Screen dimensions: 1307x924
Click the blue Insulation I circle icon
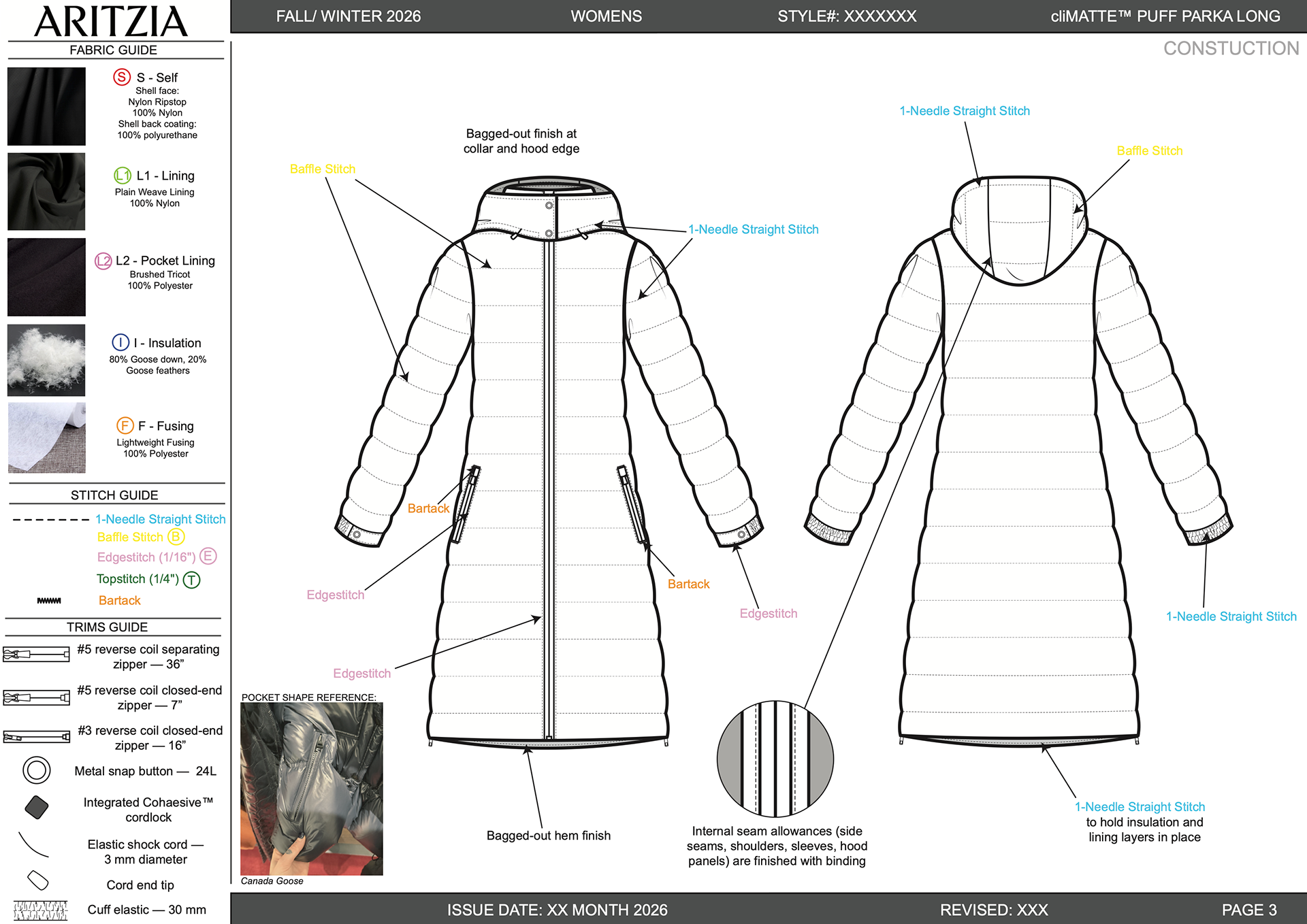point(120,342)
